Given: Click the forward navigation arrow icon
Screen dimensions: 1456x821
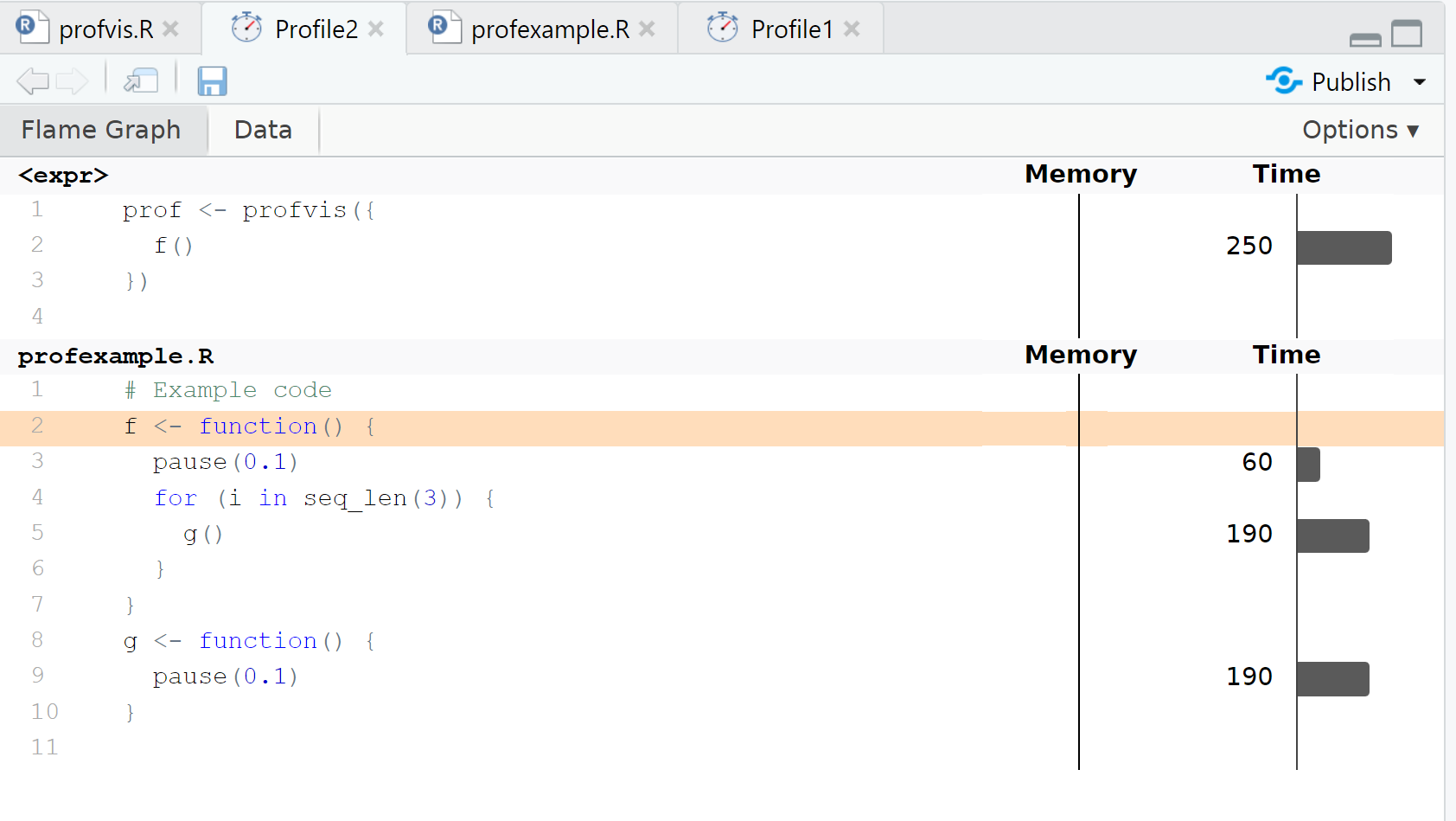Looking at the screenshot, I should pyautogui.click(x=73, y=81).
